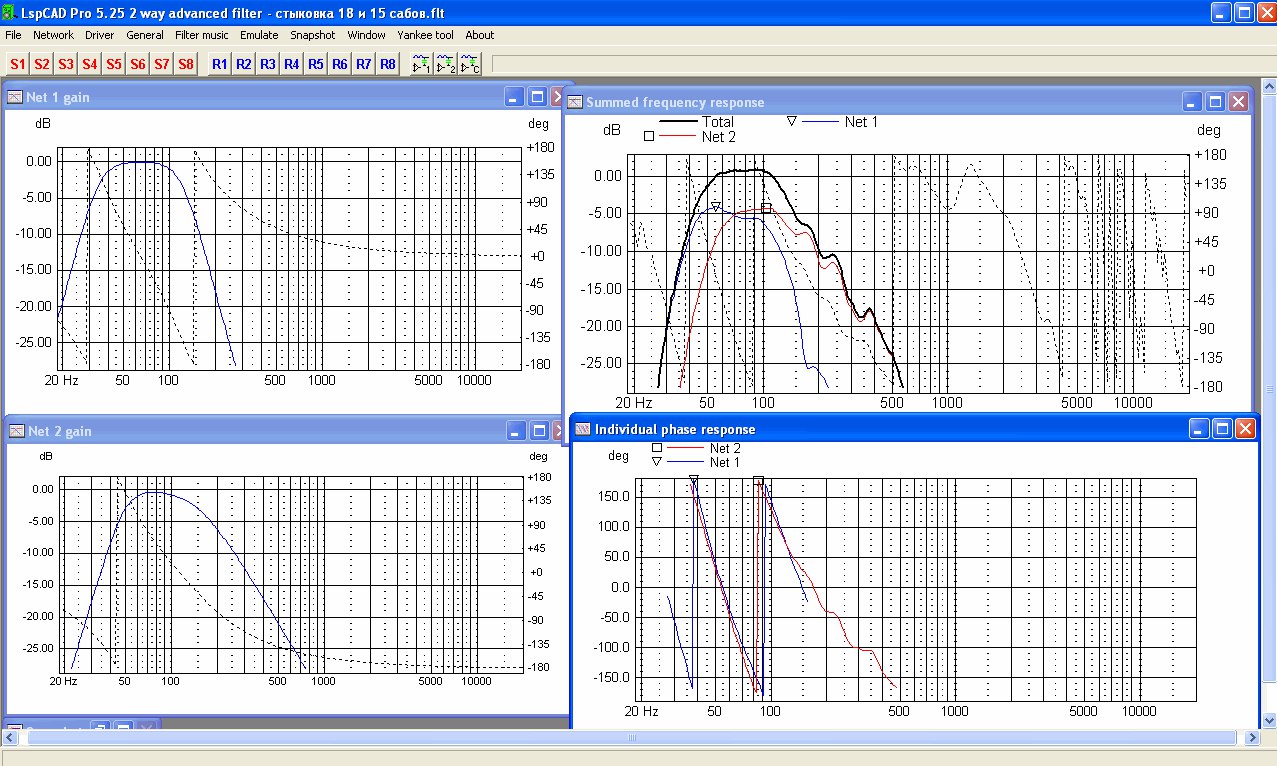Open the Emulate menu
The height and width of the screenshot is (766, 1277).
pos(259,35)
